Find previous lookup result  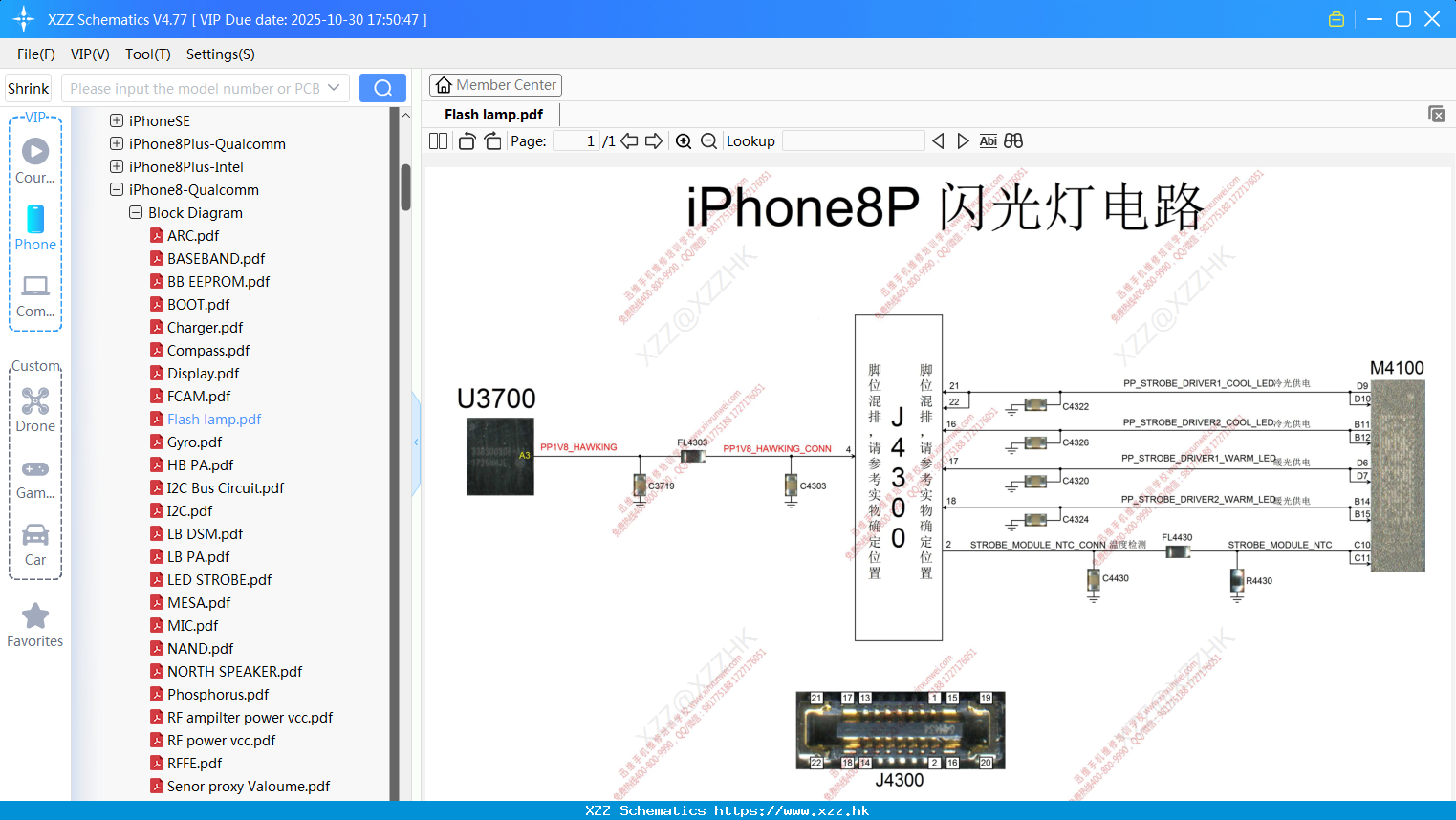(x=938, y=141)
